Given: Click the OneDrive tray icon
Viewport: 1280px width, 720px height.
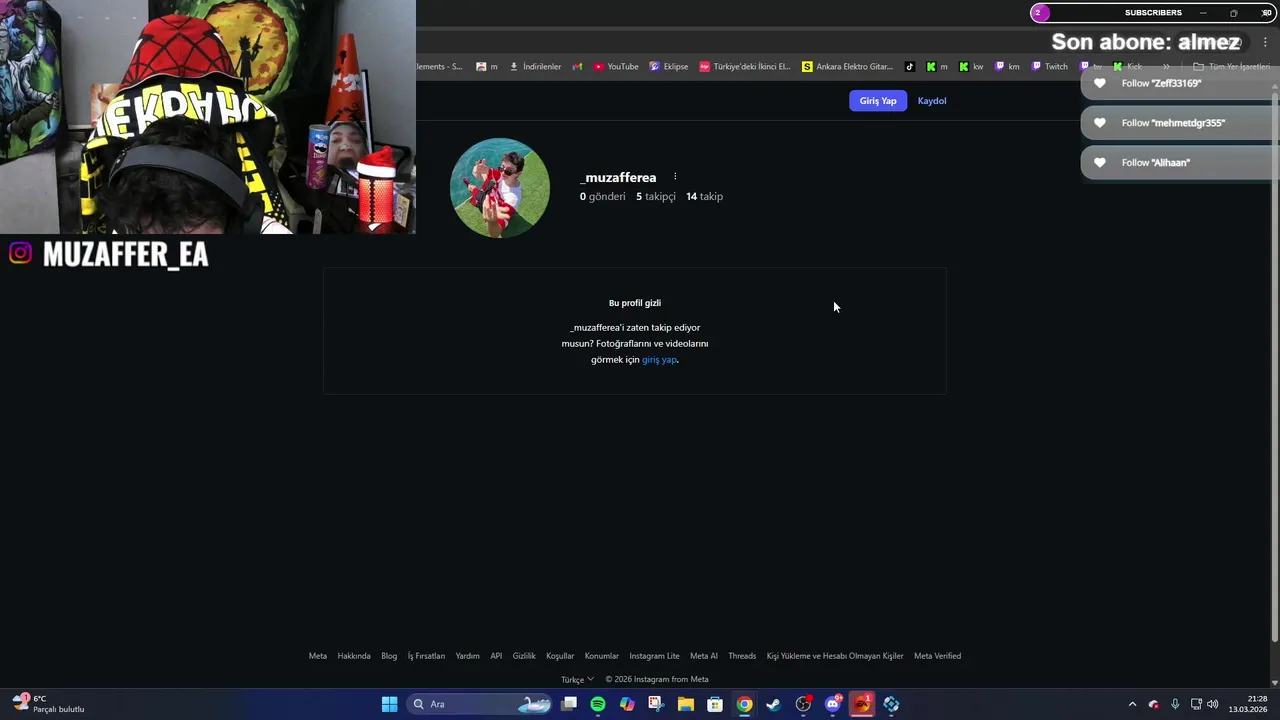Looking at the screenshot, I should pyautogui.click(x=1154, y=704).
